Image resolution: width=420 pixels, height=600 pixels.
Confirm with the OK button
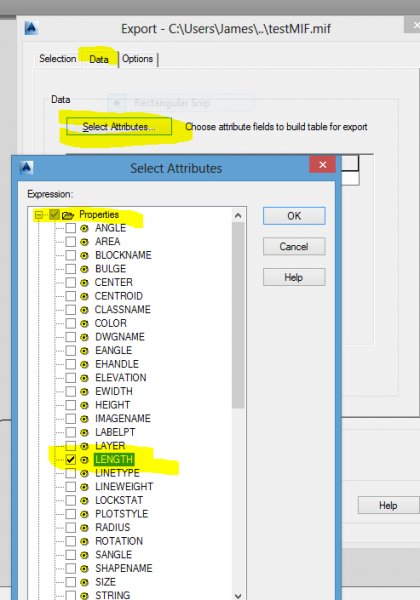pos(294,216)
